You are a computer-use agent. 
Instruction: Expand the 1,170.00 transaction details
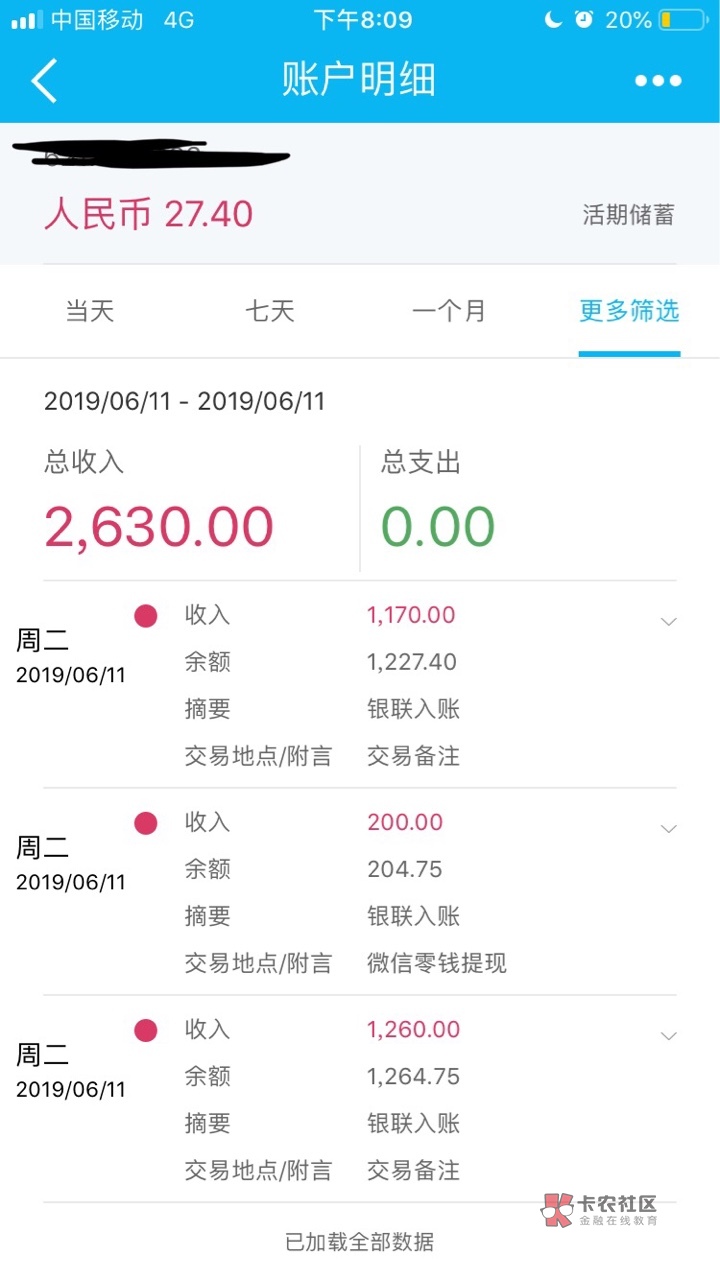click(669, 621)
